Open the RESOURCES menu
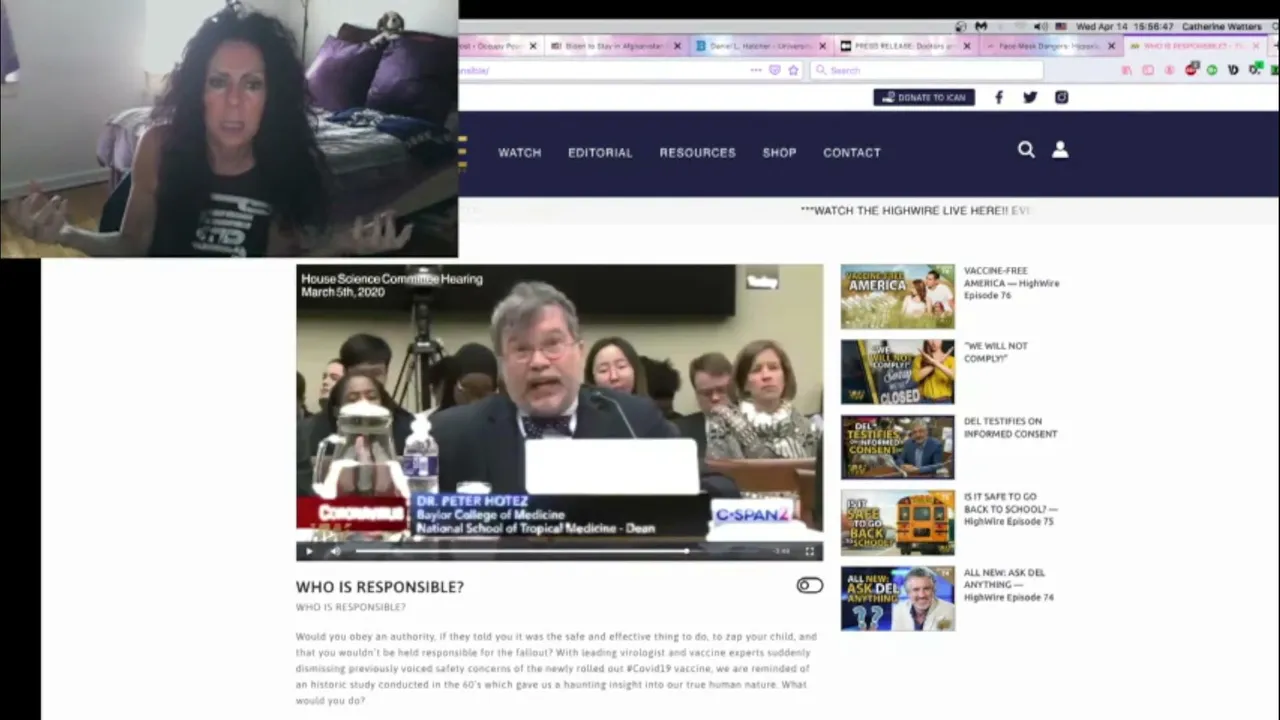 (697, 153)
